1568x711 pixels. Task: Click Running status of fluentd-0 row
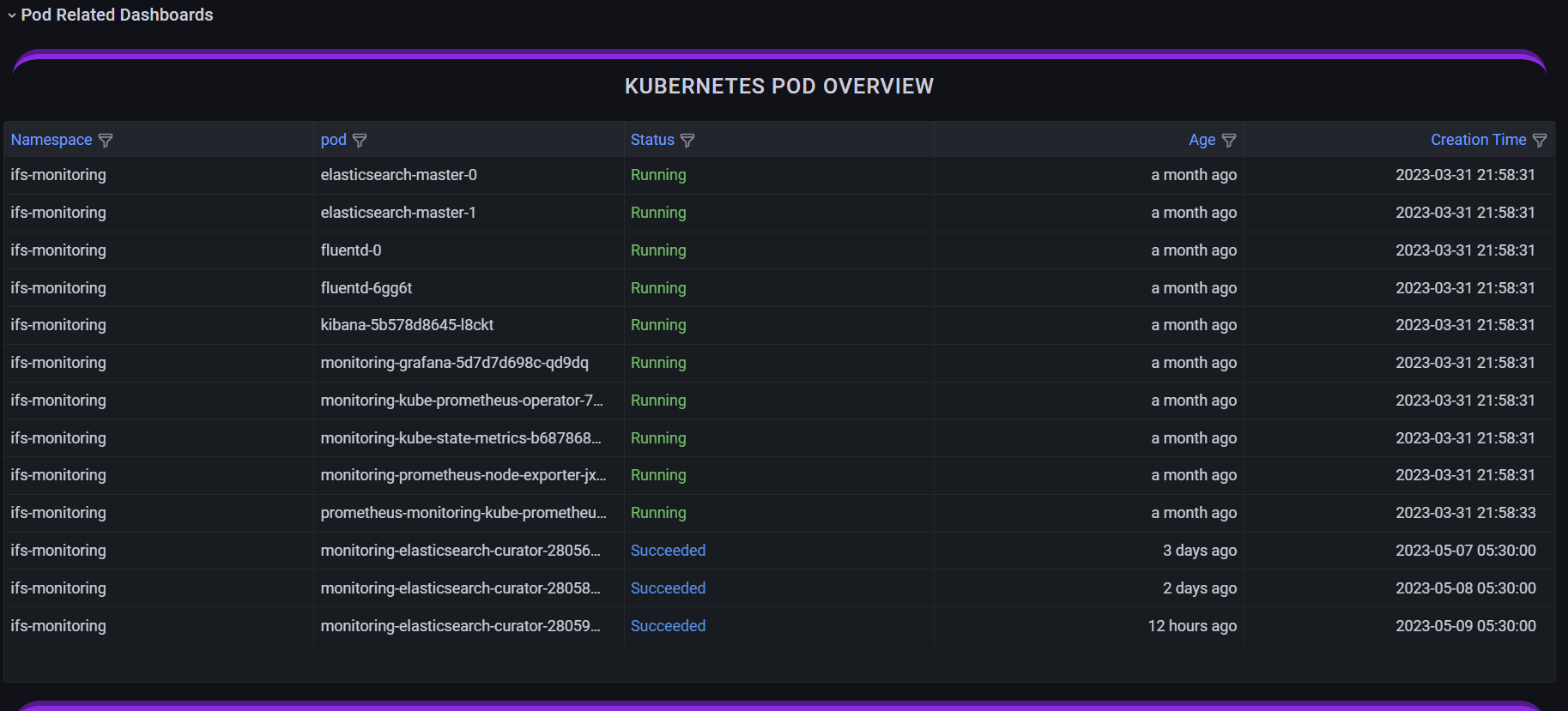[658, 250]
